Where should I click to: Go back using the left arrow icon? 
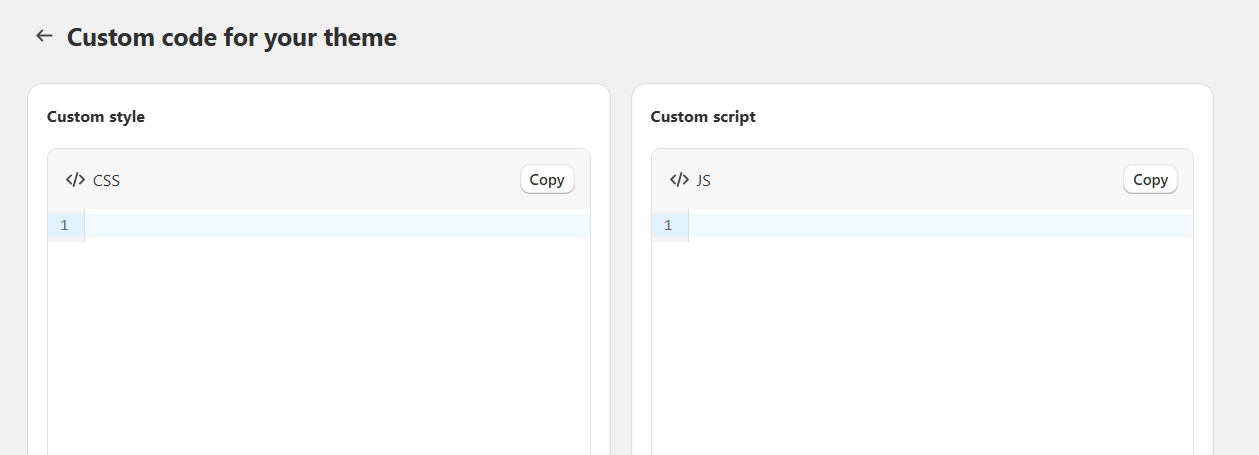[x=44, y=36]
